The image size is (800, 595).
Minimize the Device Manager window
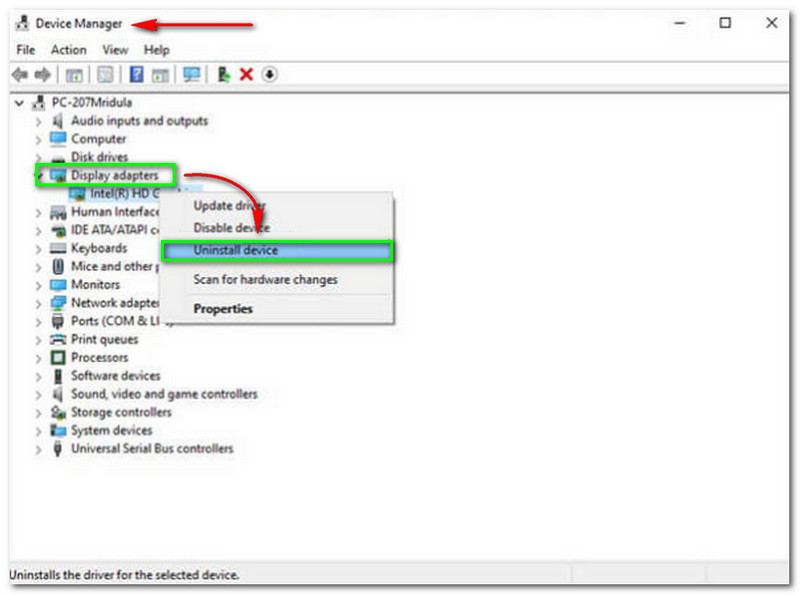[680, 23]
